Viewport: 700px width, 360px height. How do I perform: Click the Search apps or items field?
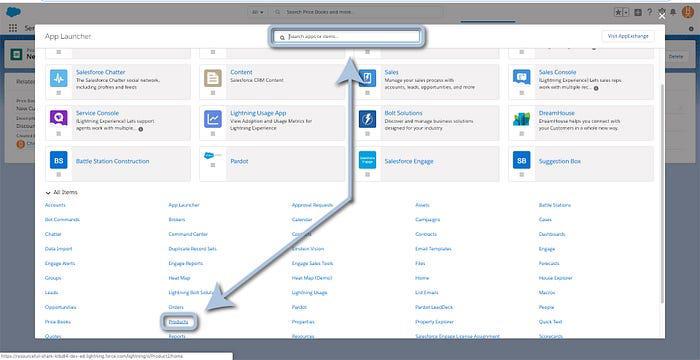point(346,37)
